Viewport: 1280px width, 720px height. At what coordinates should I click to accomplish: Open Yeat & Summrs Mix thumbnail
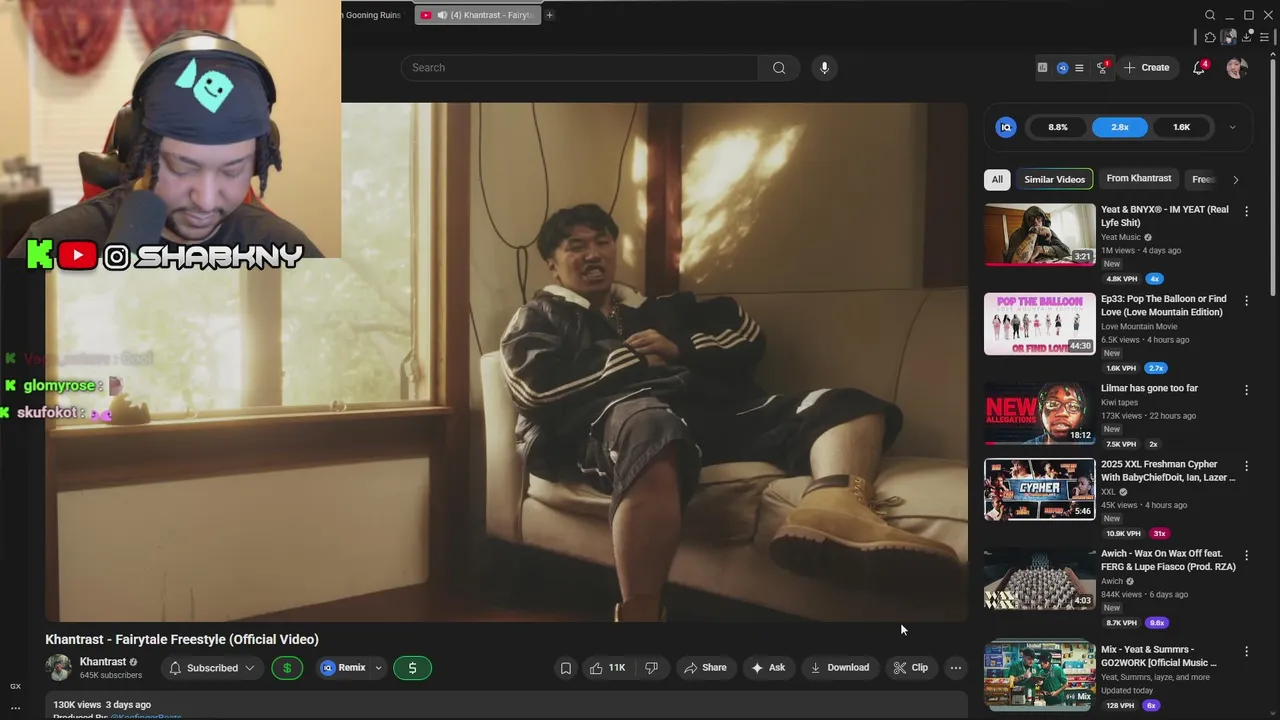[x=1039, y=674]
